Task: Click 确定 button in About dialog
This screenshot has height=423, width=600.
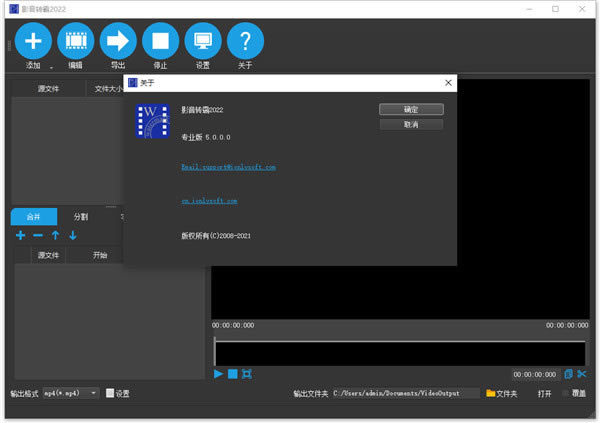Action: (x=411, y=108)
